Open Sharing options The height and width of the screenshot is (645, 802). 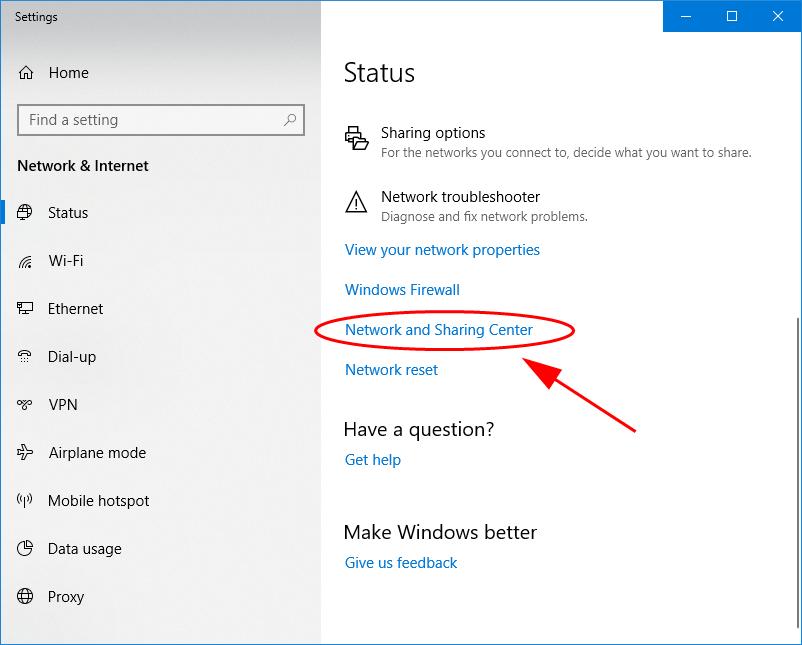[432, 133]
